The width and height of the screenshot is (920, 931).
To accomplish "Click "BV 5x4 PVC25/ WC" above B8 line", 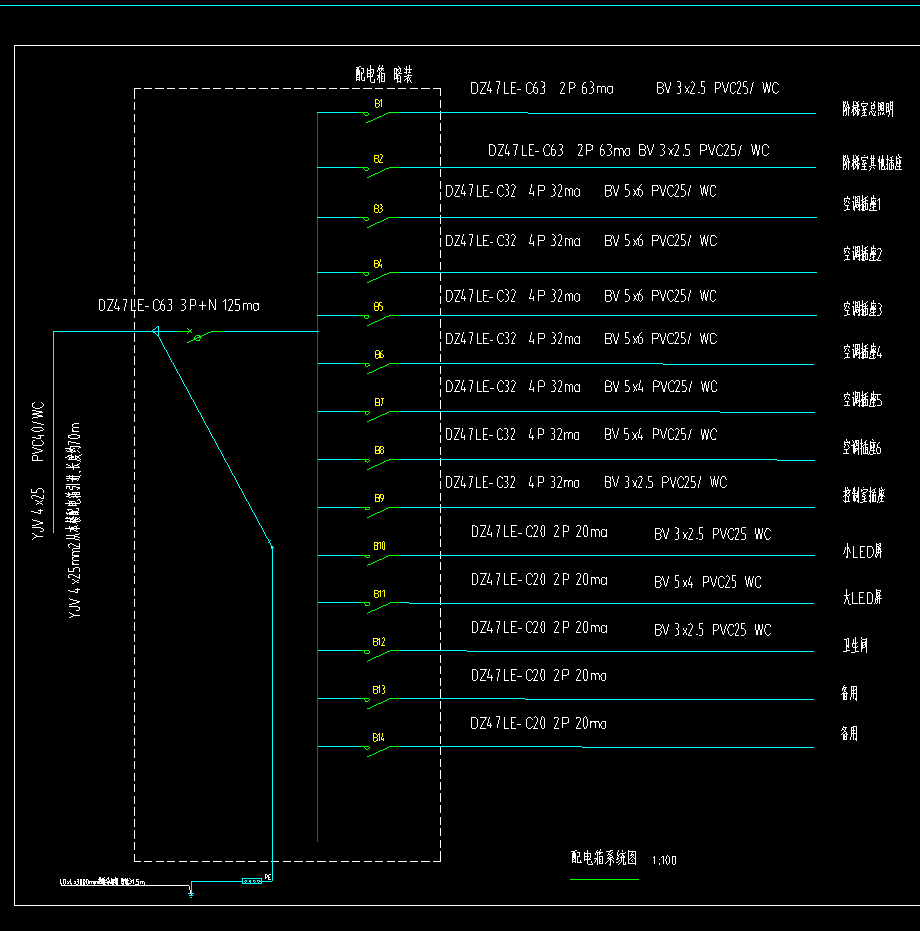I will point(660,435).
